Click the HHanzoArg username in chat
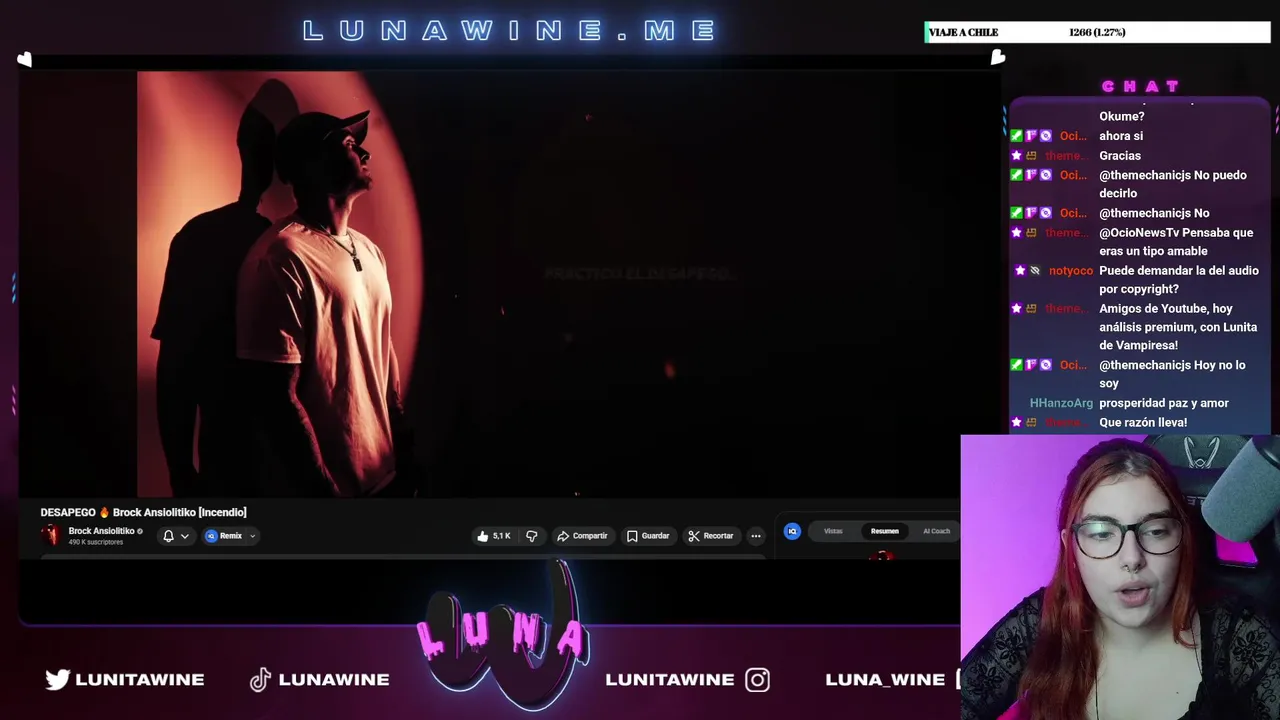This screenshot has width=1280, height=720. tap(1061, 403)
